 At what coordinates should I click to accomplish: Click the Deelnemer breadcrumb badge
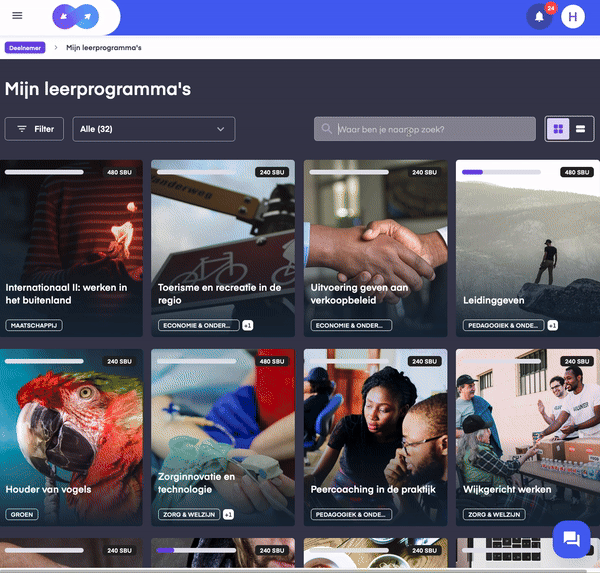pos(25,48)
